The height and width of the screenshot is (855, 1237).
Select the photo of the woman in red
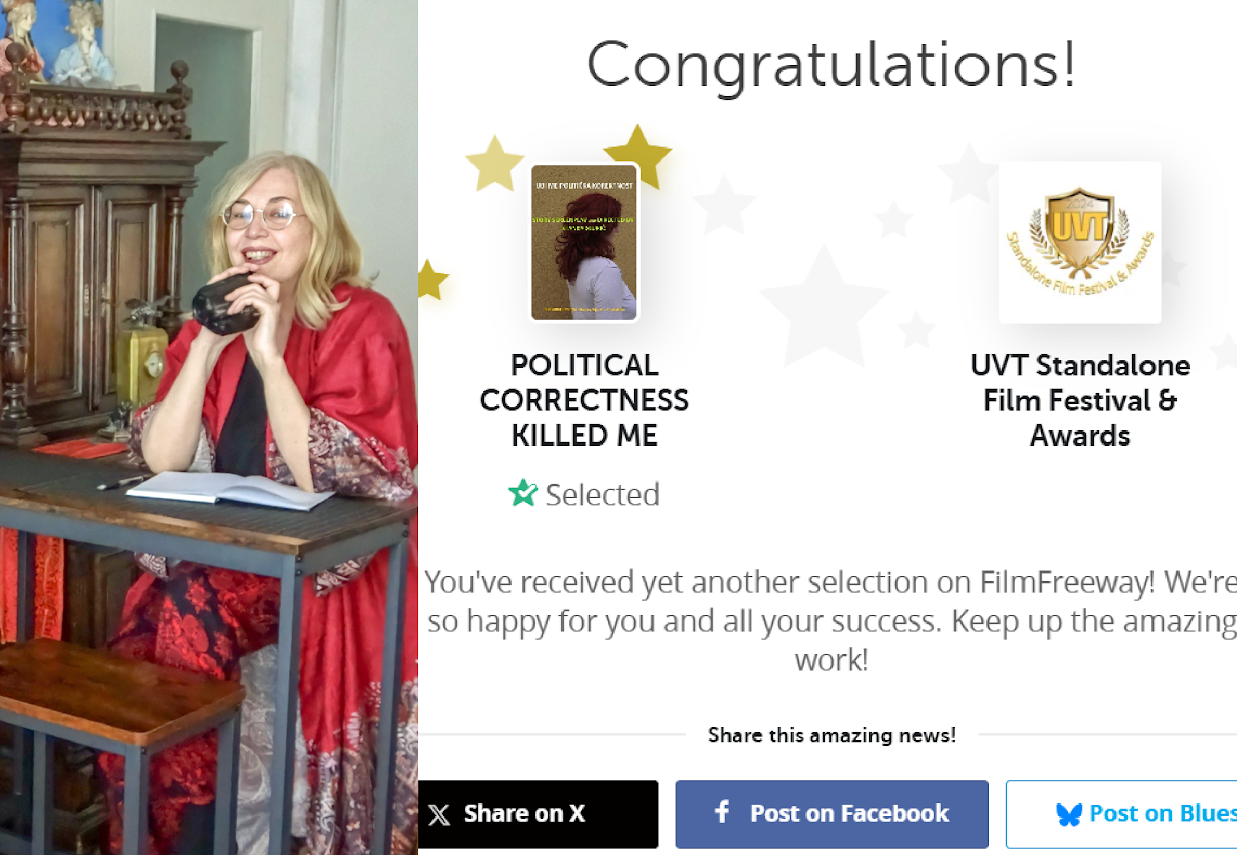tap(208, 427)
